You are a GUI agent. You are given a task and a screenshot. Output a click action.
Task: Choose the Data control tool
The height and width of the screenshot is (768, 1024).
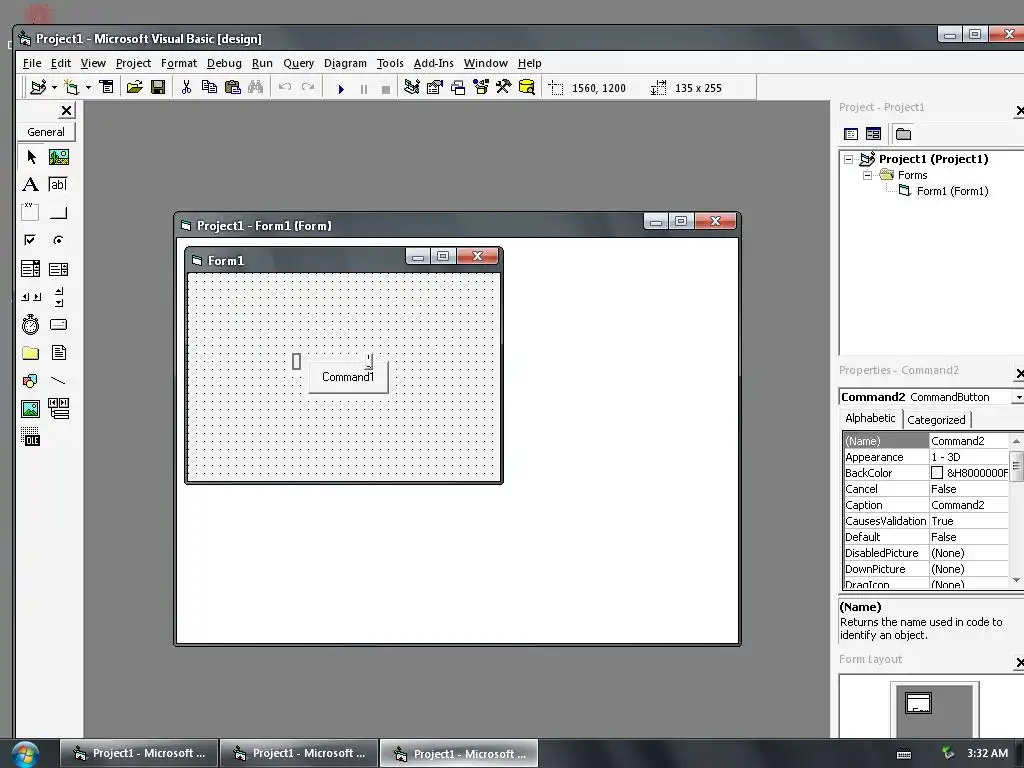tap(59, 409)
